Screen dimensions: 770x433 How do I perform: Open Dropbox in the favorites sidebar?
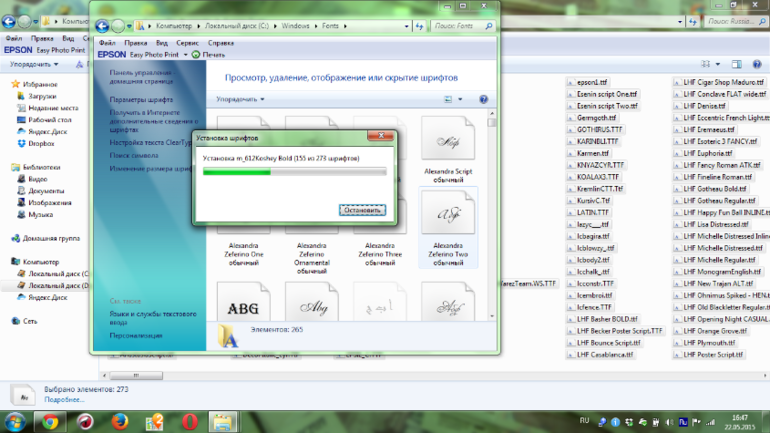41,143
